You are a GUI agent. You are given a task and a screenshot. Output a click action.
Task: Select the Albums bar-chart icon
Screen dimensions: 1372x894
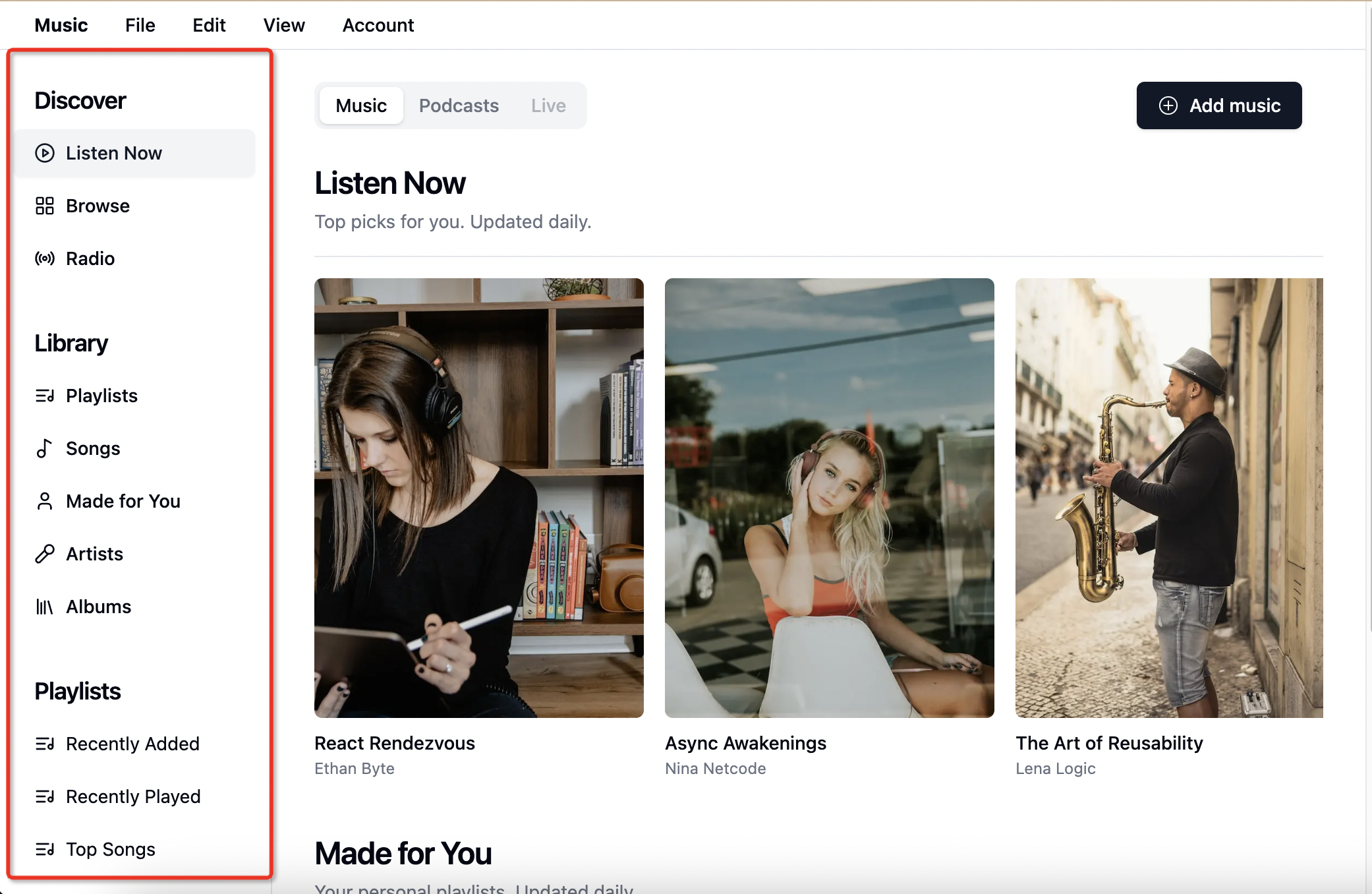pos(44,607)
